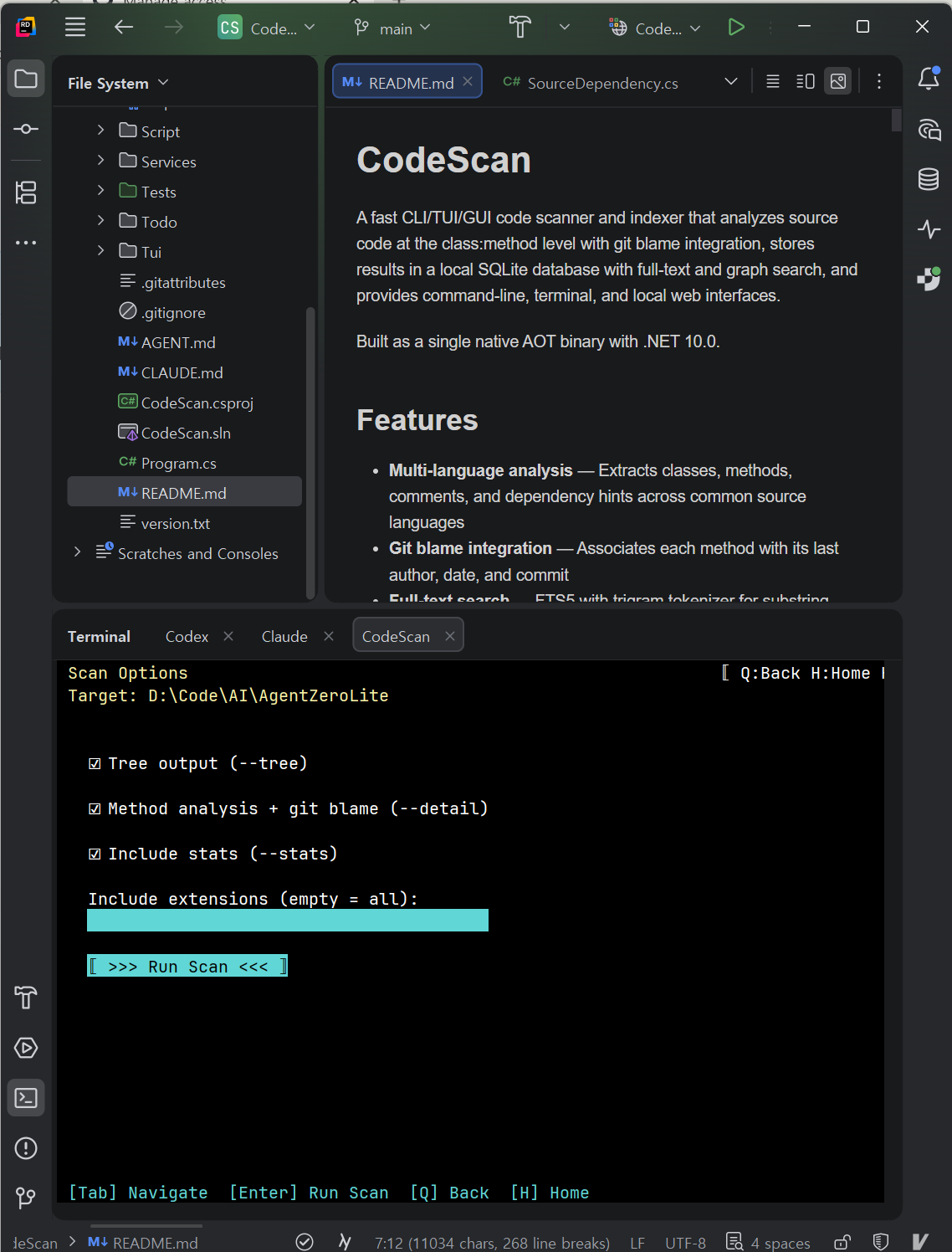Open the Database tool window
Screen dimensions: 952x1252
click(929, 179)
